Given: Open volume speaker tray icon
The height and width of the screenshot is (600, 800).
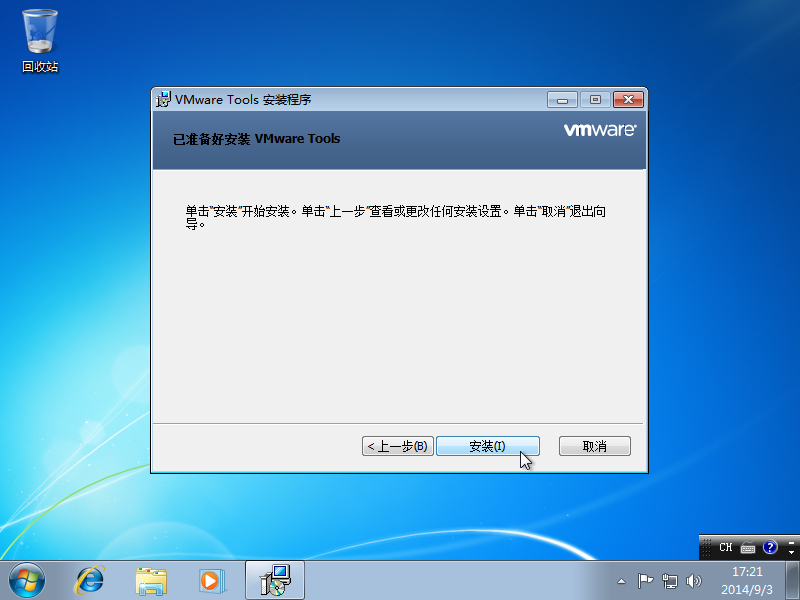Looking at the screenshot, I should click(694, 581).
